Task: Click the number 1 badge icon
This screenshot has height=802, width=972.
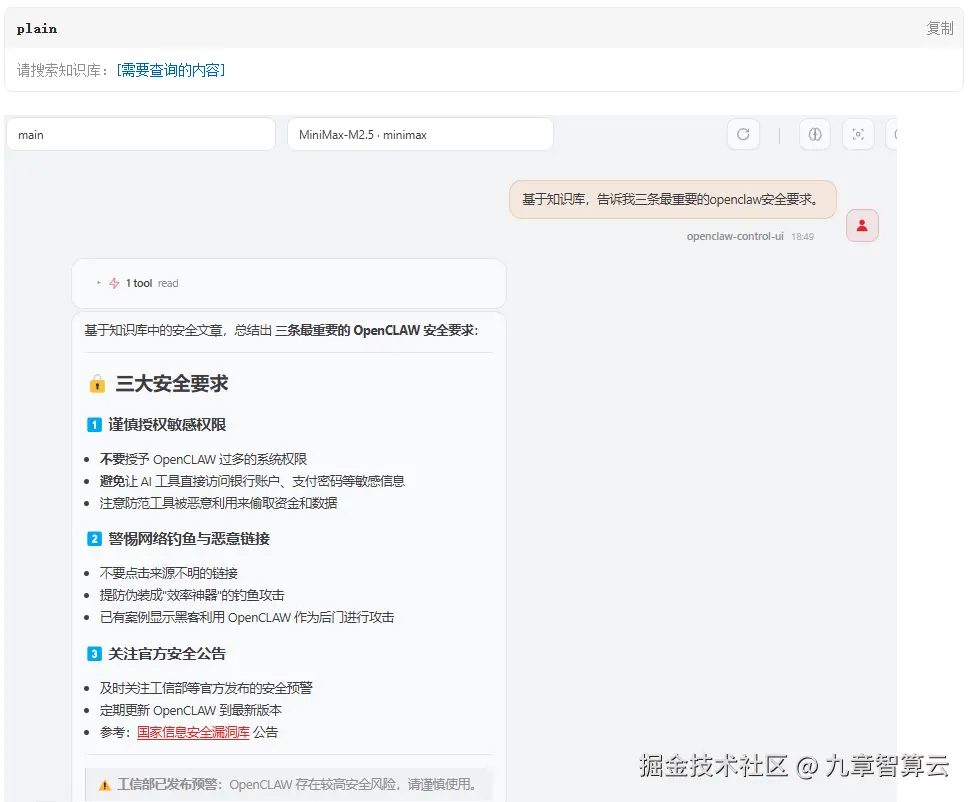Action: (94, 425)
